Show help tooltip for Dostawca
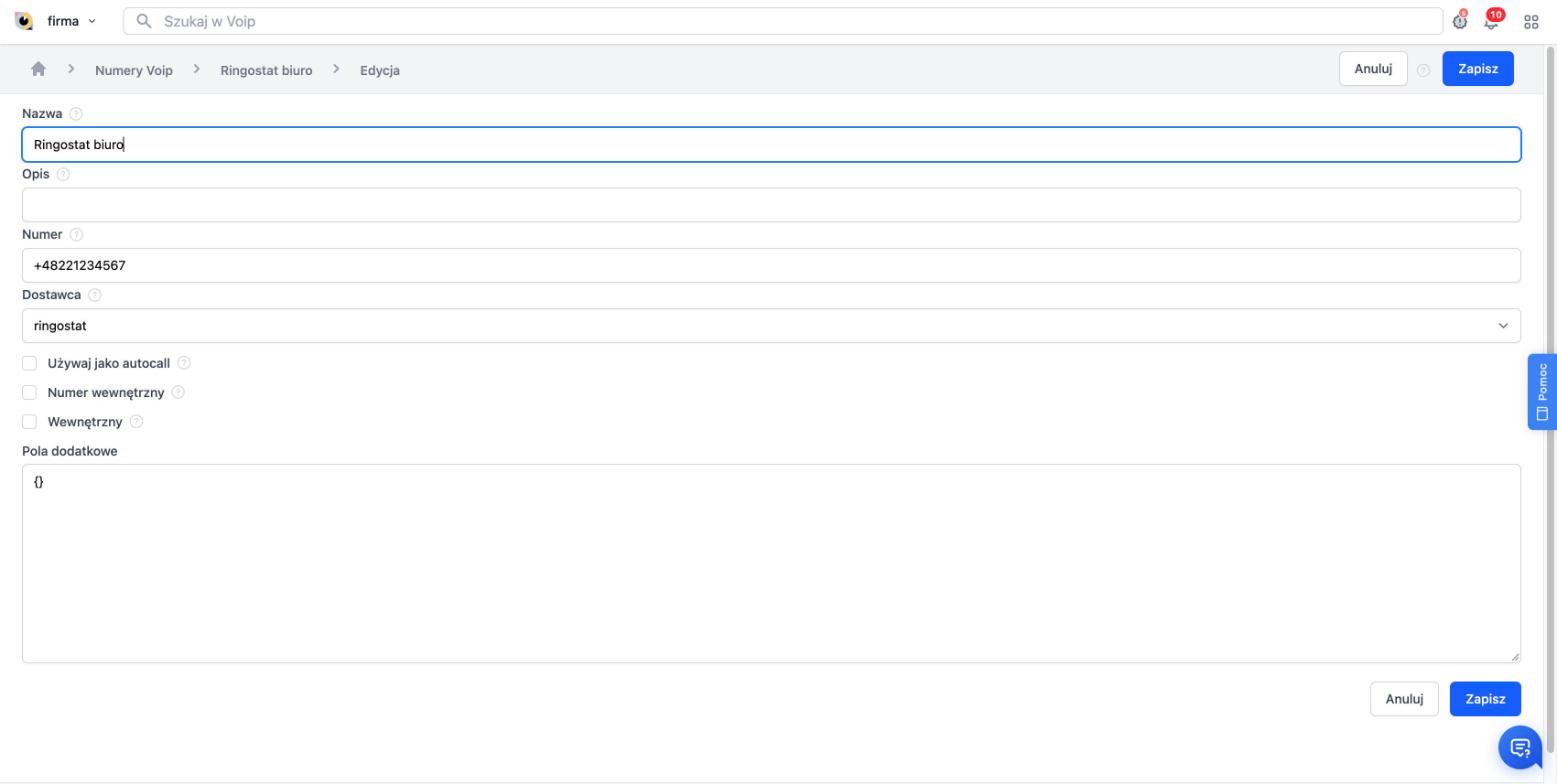 (95, 295)
